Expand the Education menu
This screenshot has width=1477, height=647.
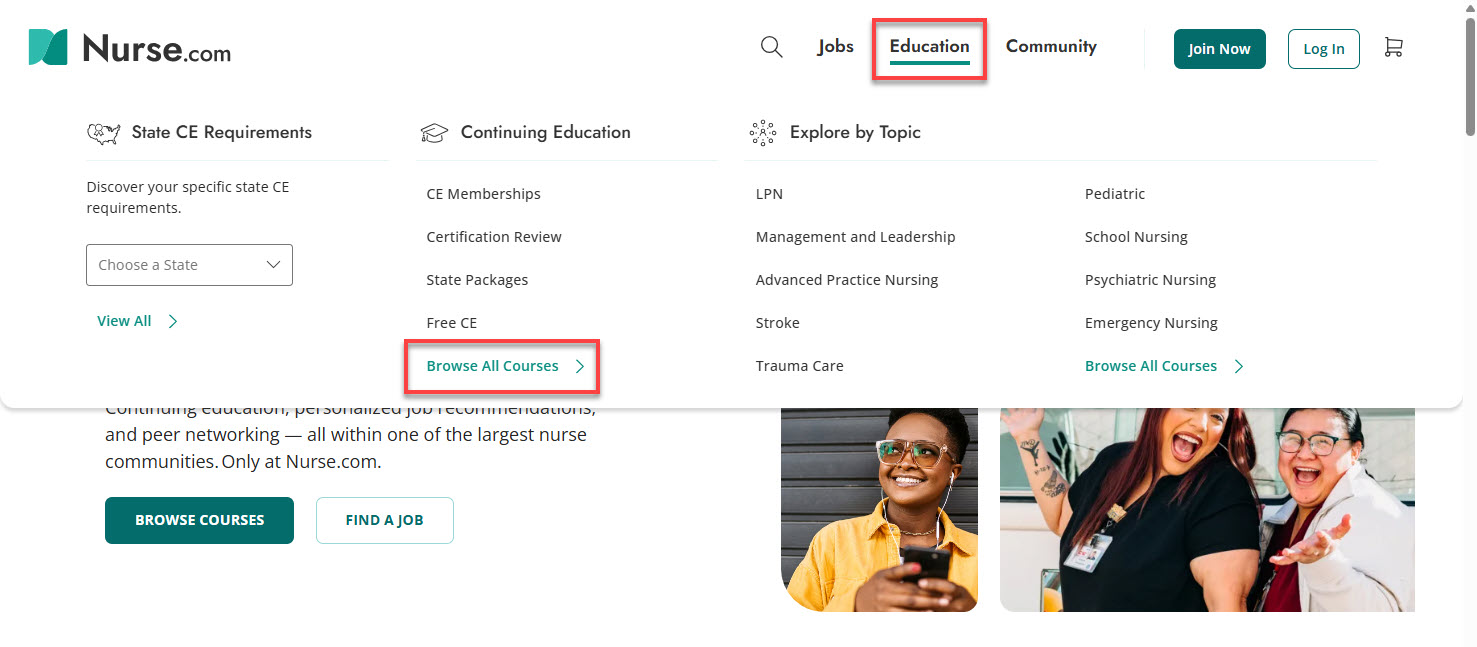pos(929,46)
